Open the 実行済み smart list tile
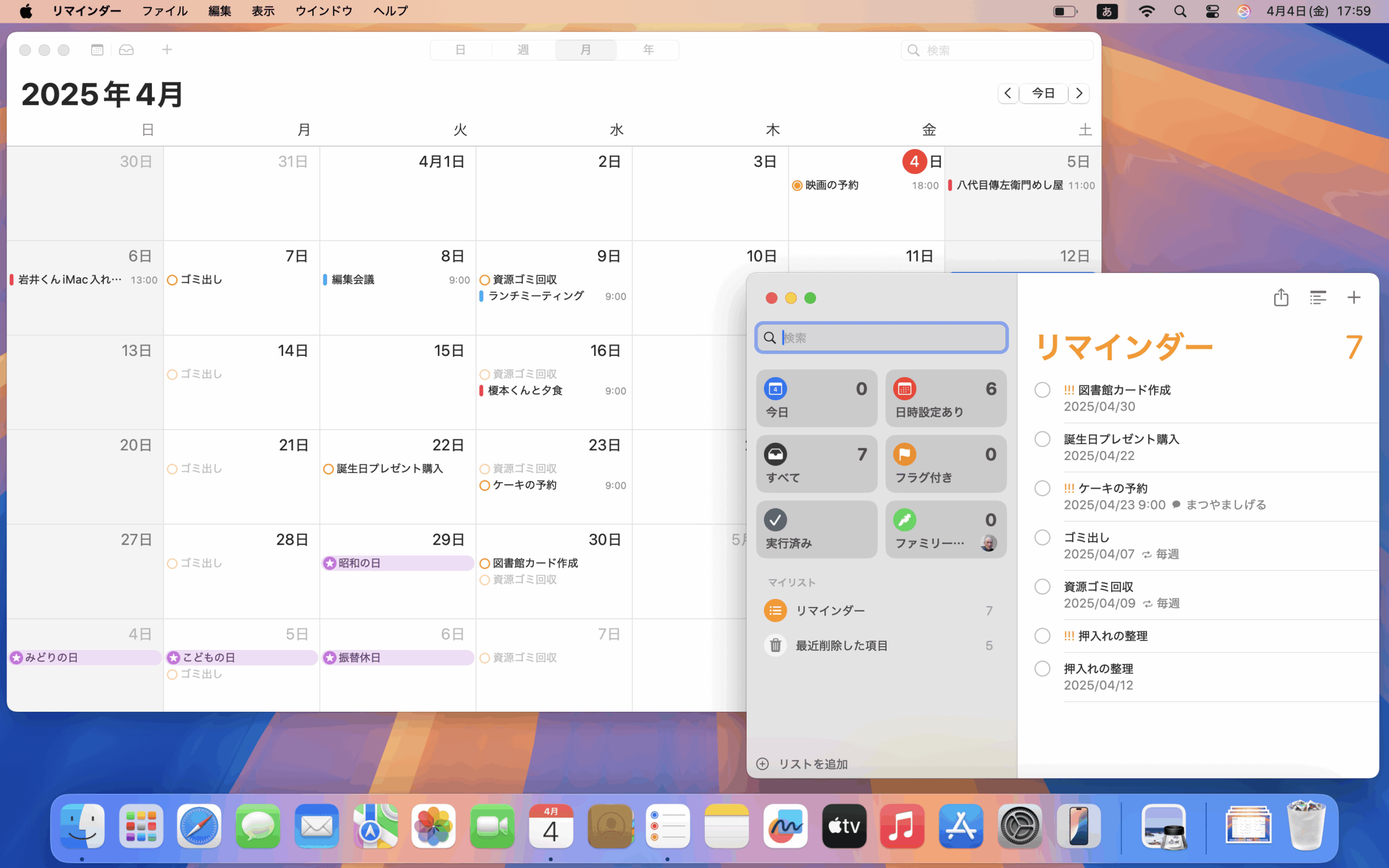The height and width of the screenshot is (868, 1389). (816, 529)
